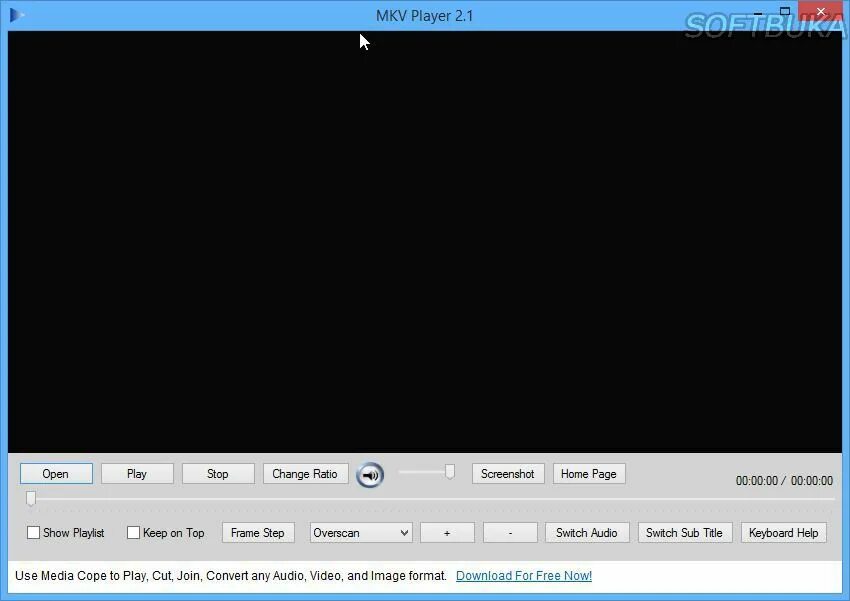850x601 pixels.
Task: Maximize the MKV Player window
Action: (784, 11)
